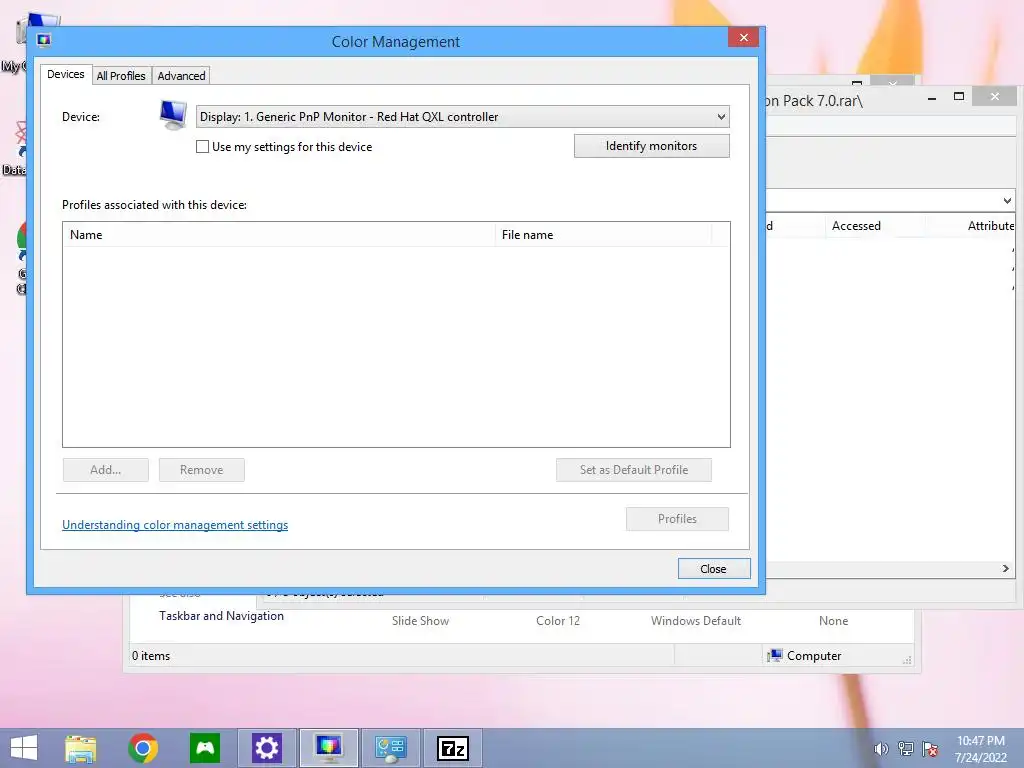Open Google Chrome from taskbar
Viewport: 1024px width, 768px height.
(x=143, y=748)
